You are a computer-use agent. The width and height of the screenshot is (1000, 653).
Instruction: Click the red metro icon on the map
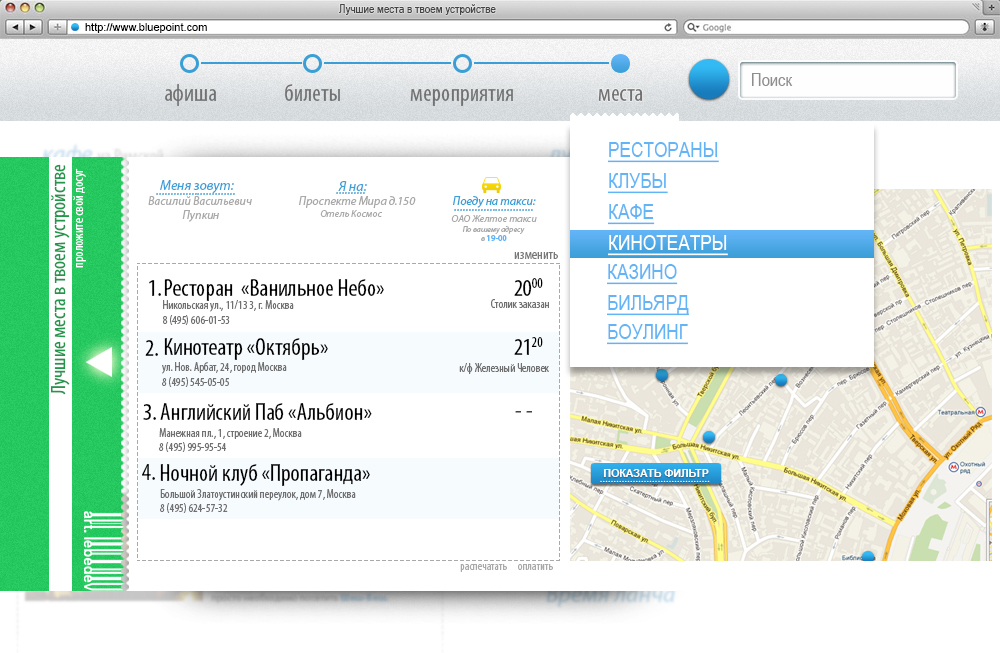coord(981,411)
